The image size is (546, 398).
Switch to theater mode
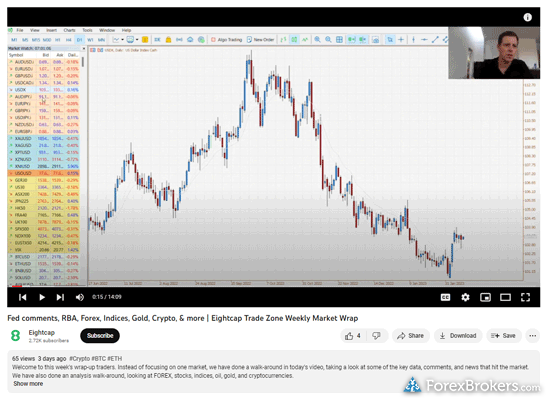click(505, 297)
